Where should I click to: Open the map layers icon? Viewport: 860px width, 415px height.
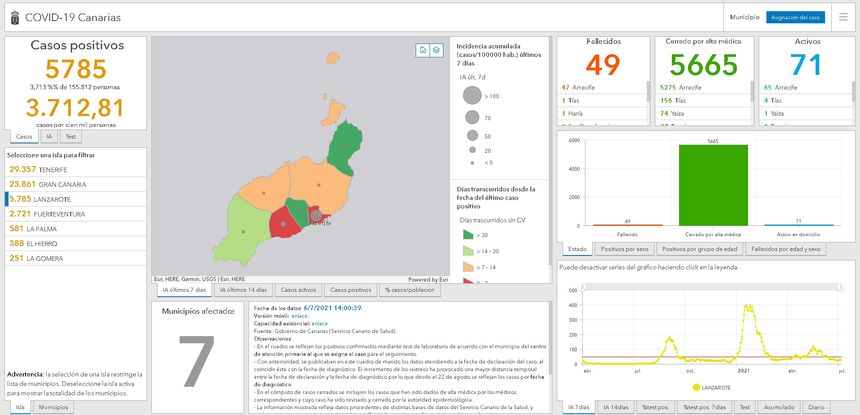[436, 49]
